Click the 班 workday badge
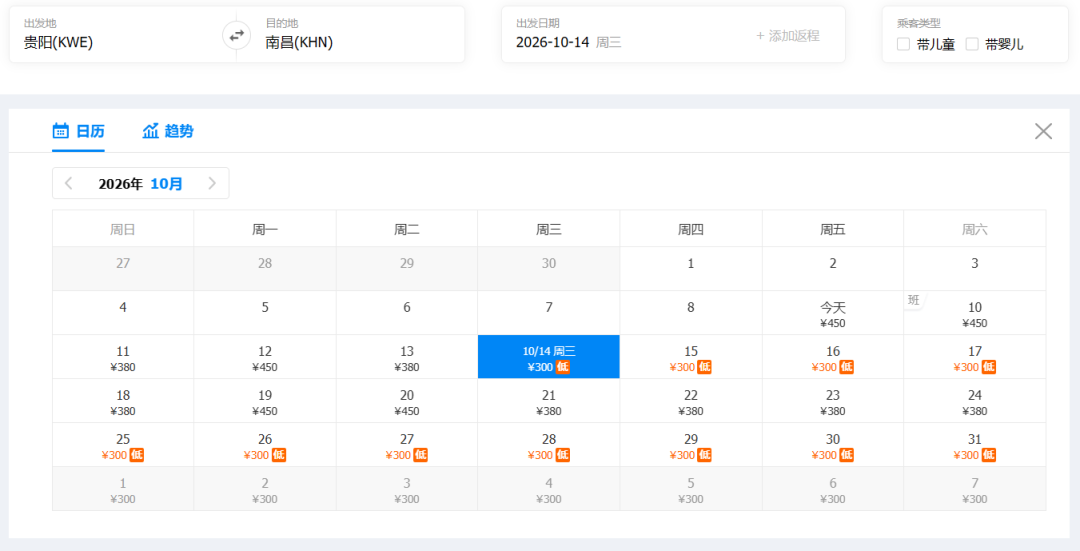 pos(913,300)
